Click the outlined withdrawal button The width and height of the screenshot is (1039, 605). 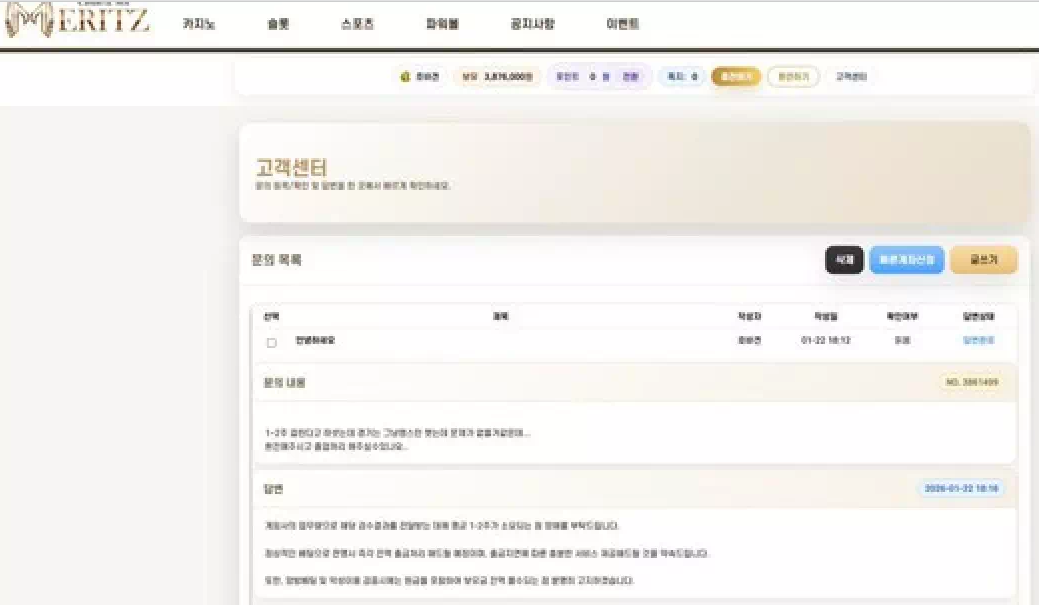tap(793, 77)
